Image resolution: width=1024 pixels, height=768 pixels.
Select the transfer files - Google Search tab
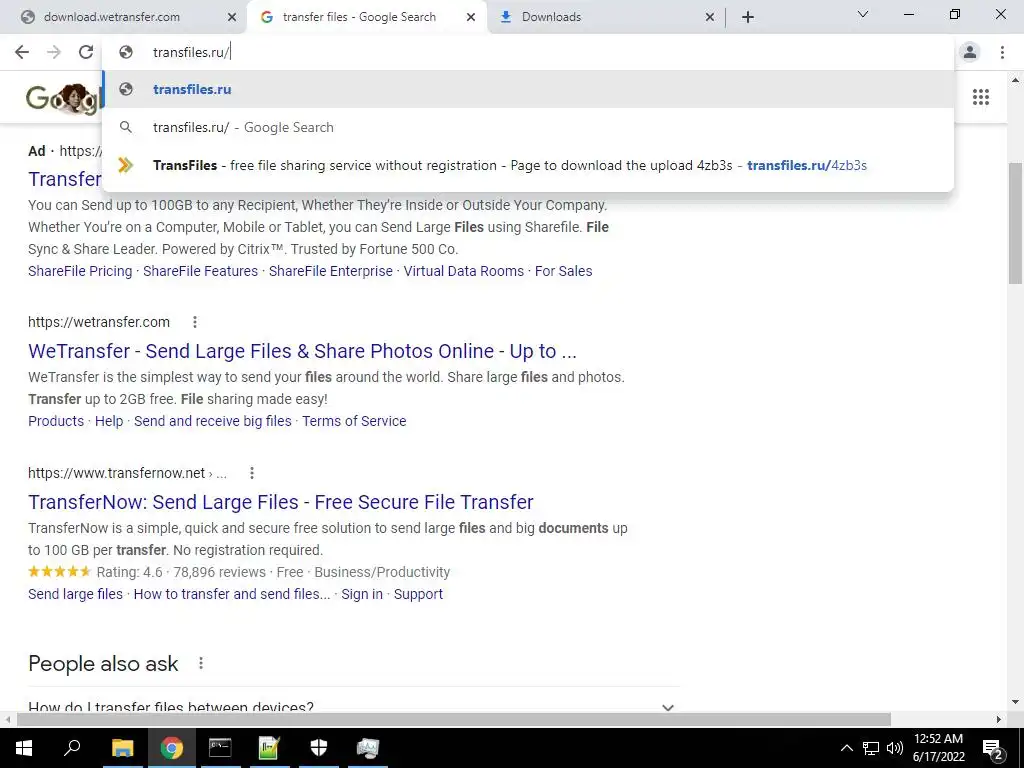(367, 17)
